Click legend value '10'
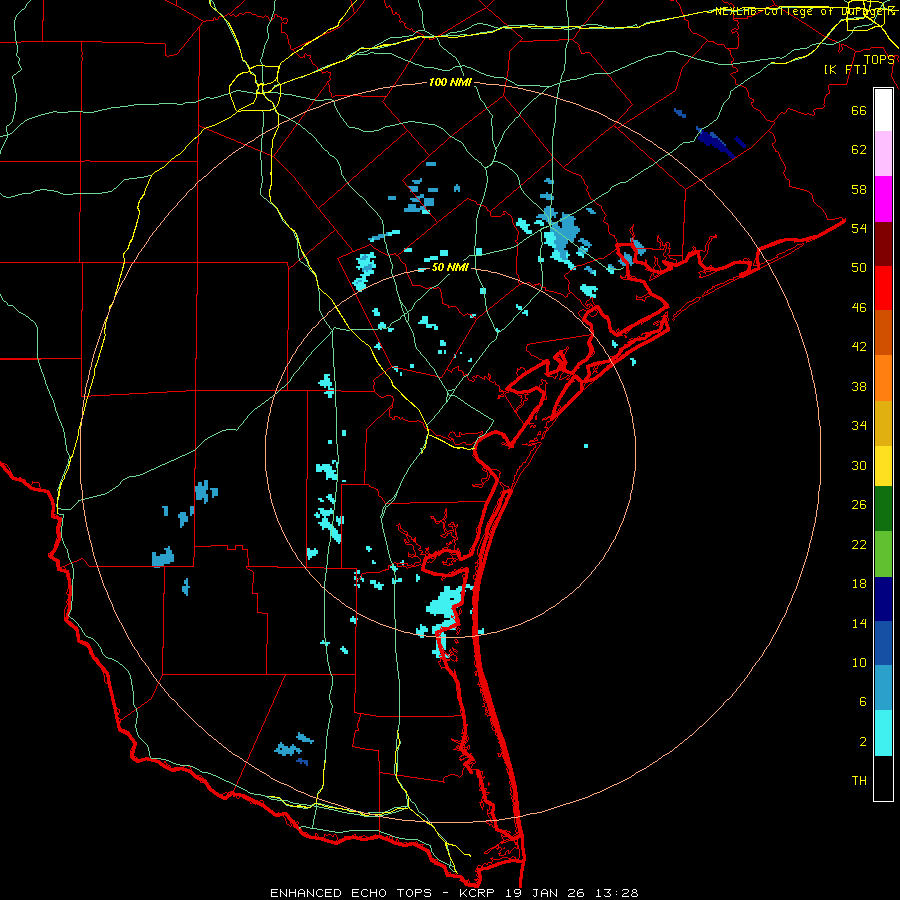This screenshot has height=900, width=900. tap(859, 662)
